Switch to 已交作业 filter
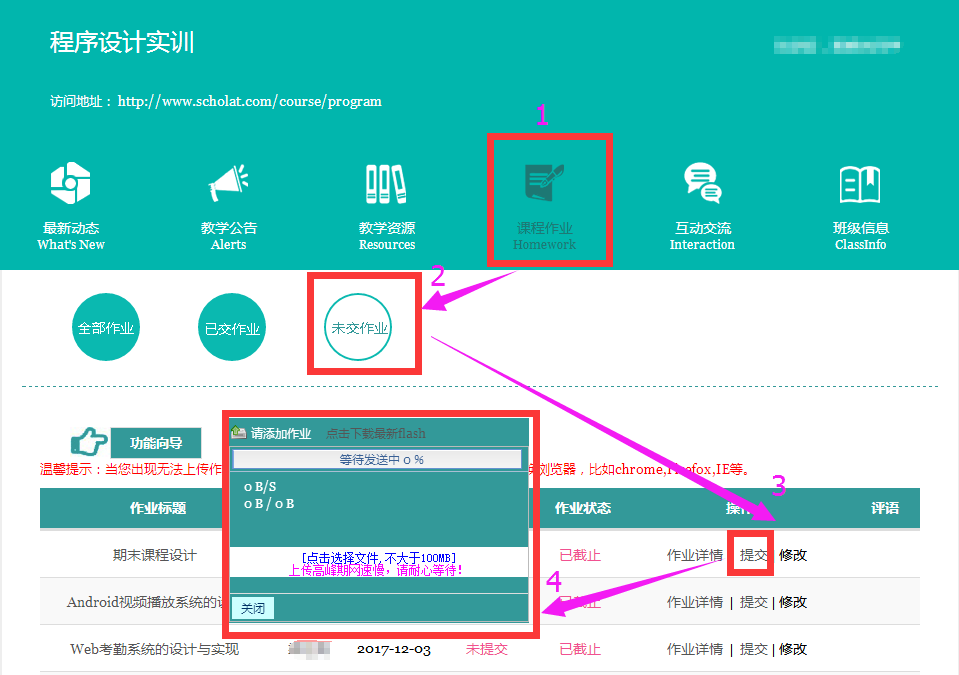Screen dimensions: 959x675 click(232, 328)
